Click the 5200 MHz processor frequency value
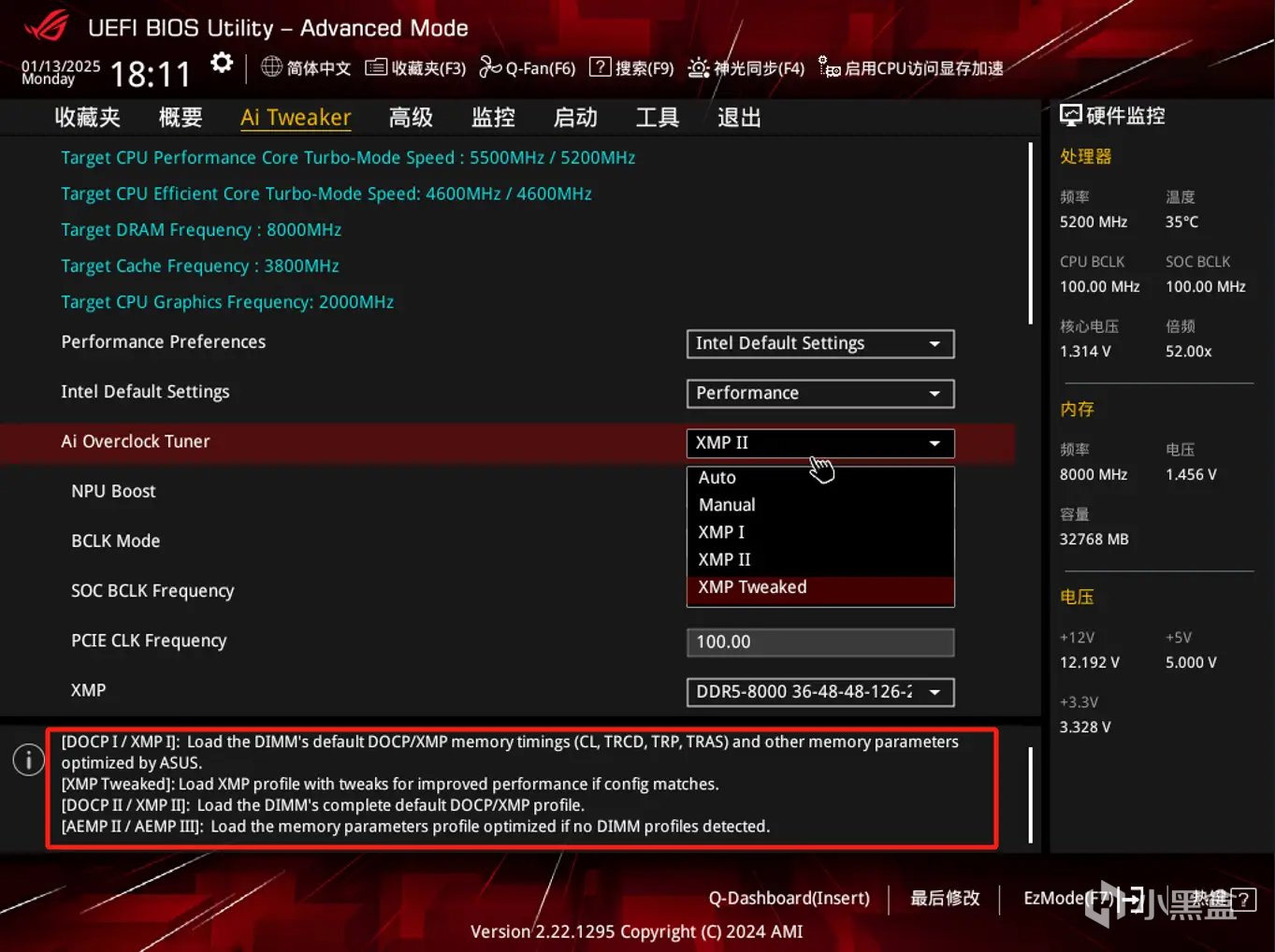This screenshot has height=952, width=1275. pyautogui.click(x=1094, y=222)
